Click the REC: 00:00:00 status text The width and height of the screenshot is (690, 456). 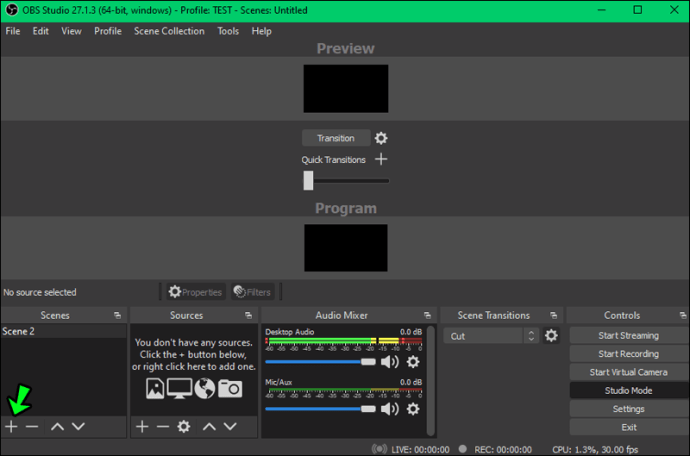pos(503,449)
